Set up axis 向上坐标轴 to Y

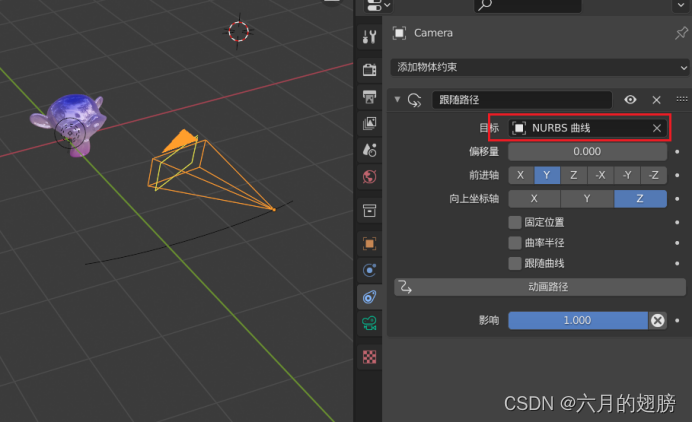point(587,199)
